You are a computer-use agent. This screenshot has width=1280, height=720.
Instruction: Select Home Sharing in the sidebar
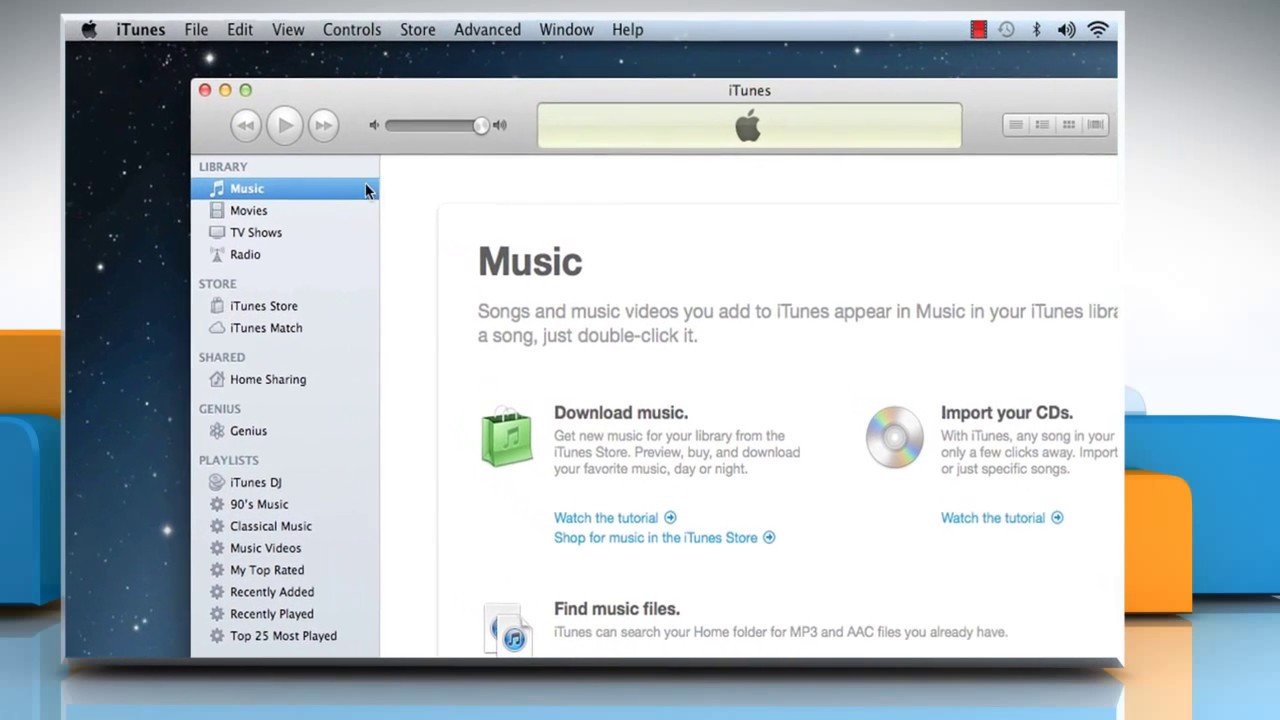[x=285, y=379]
